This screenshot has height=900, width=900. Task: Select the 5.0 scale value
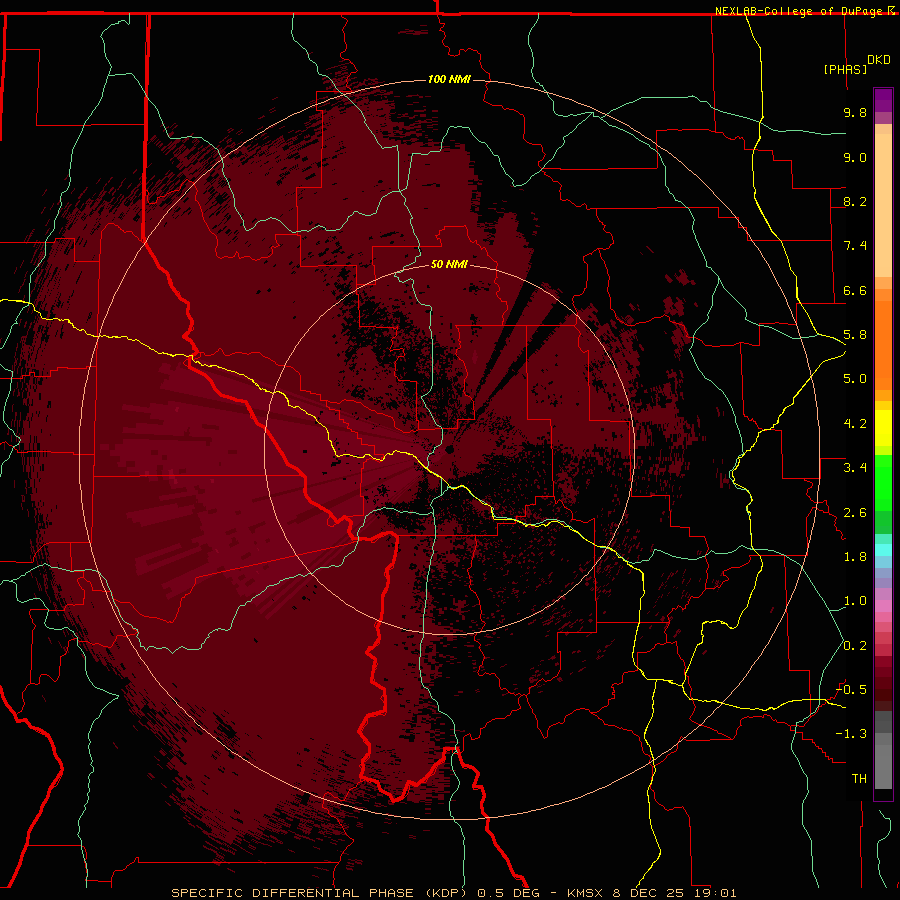coord(855,379)
